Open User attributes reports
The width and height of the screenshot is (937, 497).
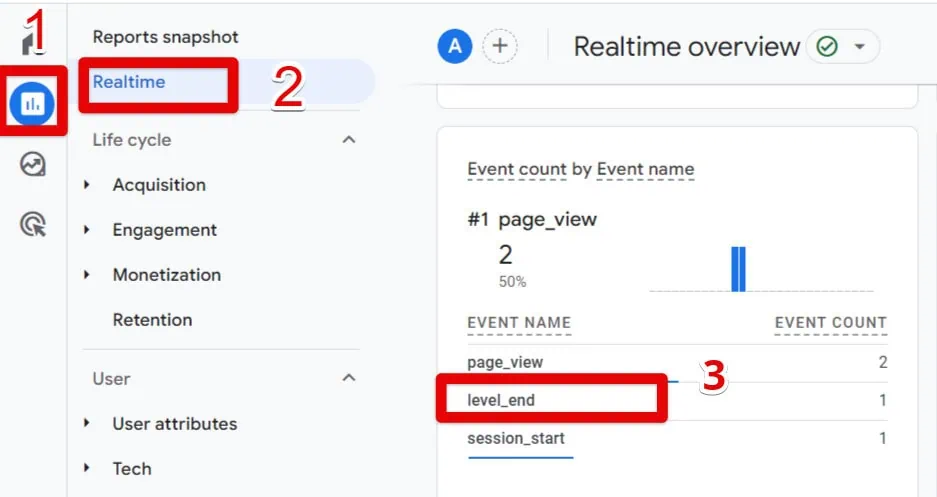tap(174, 424)
